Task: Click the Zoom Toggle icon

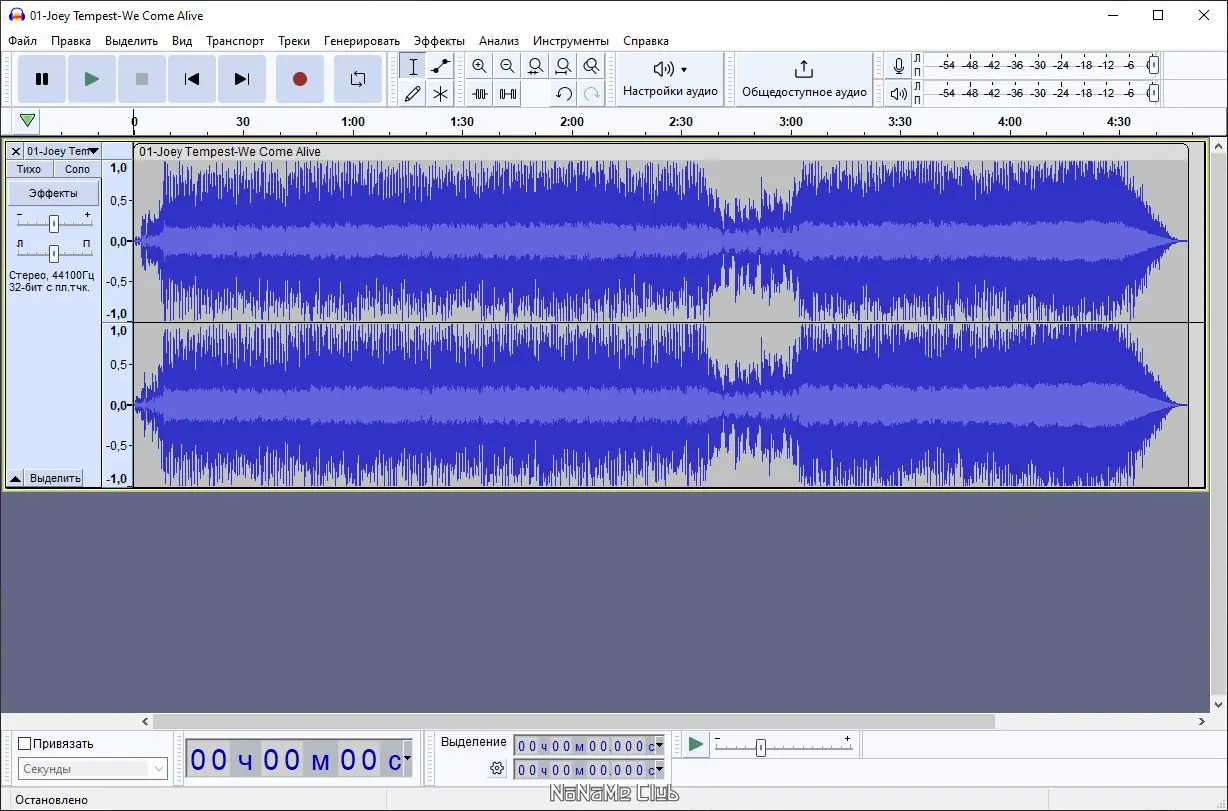Action: pos(592,67)
